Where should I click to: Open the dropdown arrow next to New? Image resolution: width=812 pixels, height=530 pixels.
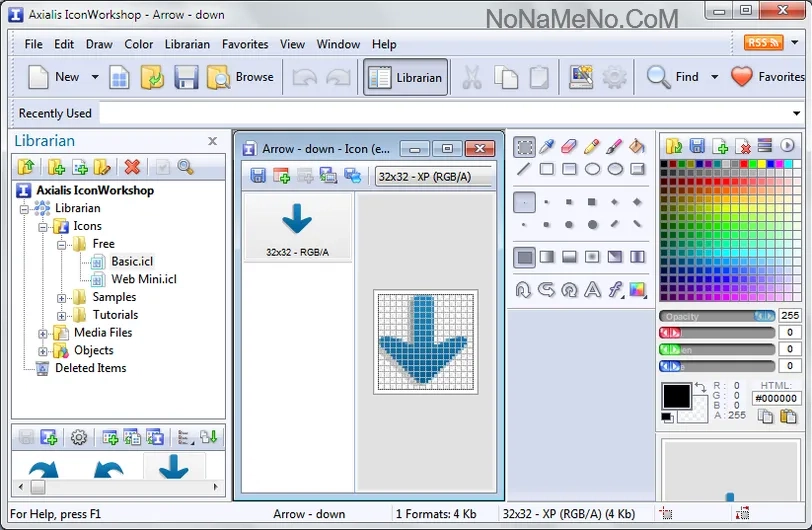click(95, 77)
